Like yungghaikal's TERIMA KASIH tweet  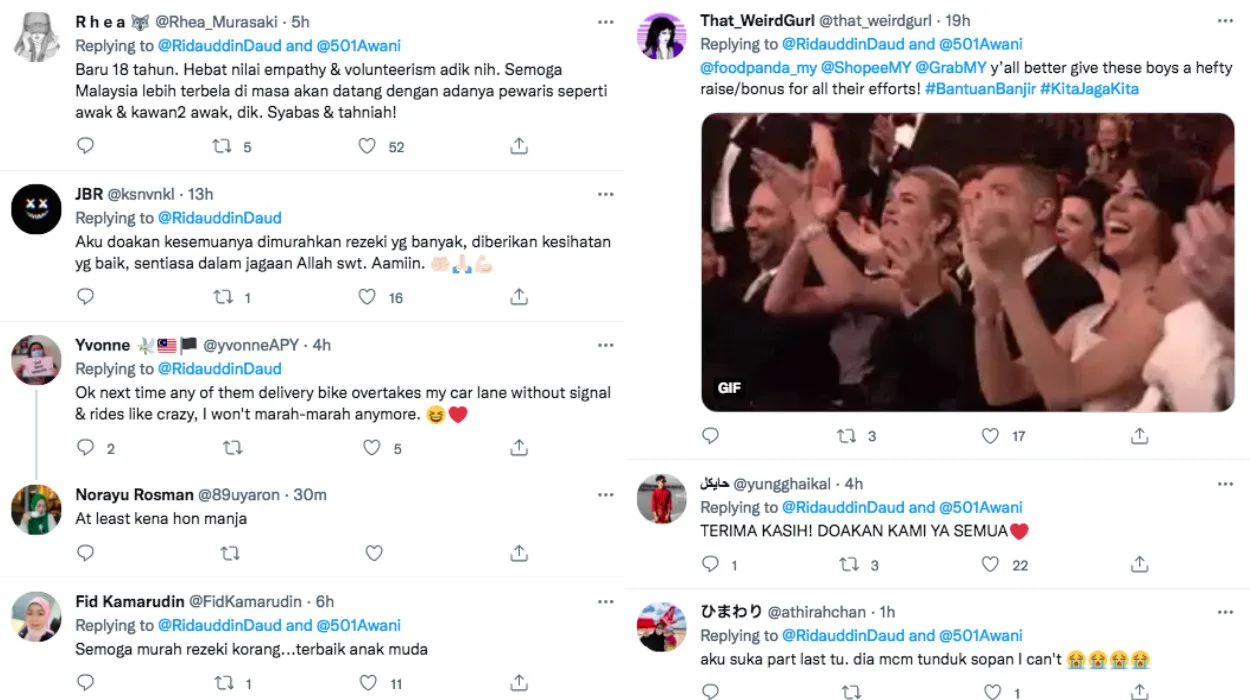[990, 565]
